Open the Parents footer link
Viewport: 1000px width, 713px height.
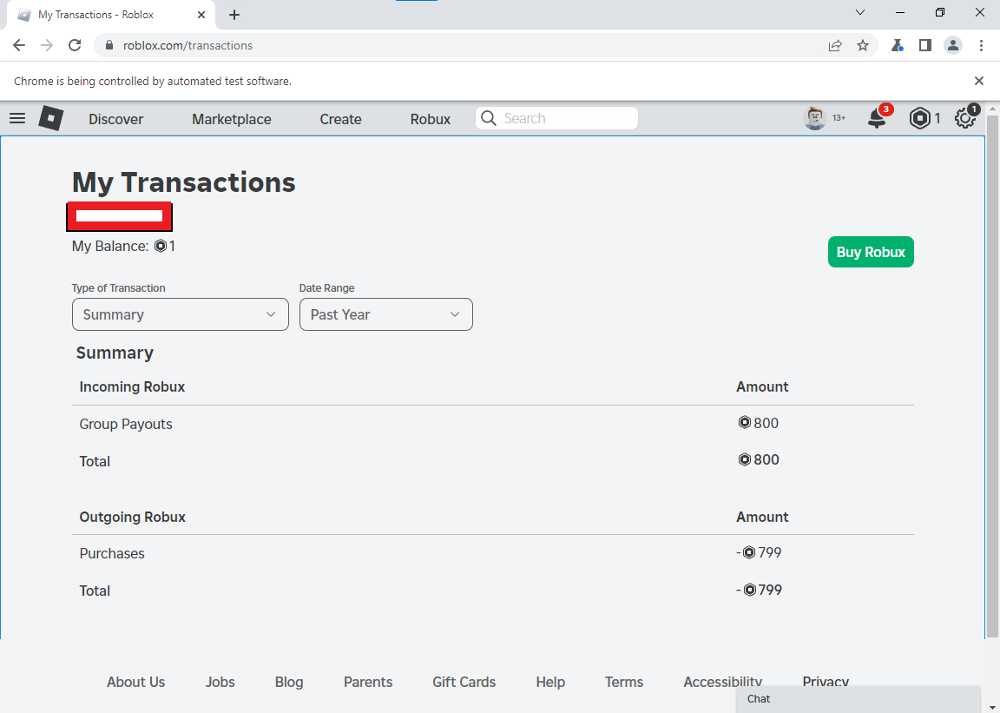point(368,682)
